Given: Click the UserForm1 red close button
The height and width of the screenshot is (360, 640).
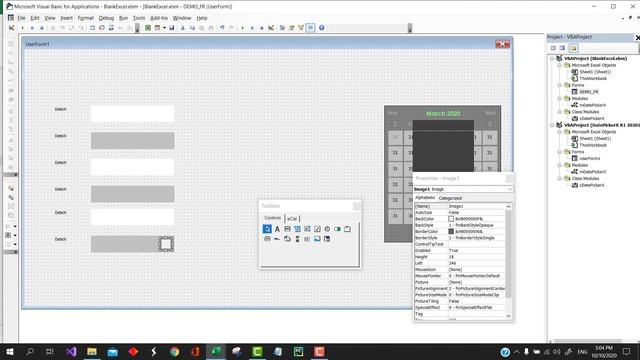Looking at the screenshot, I should (502, 44).
